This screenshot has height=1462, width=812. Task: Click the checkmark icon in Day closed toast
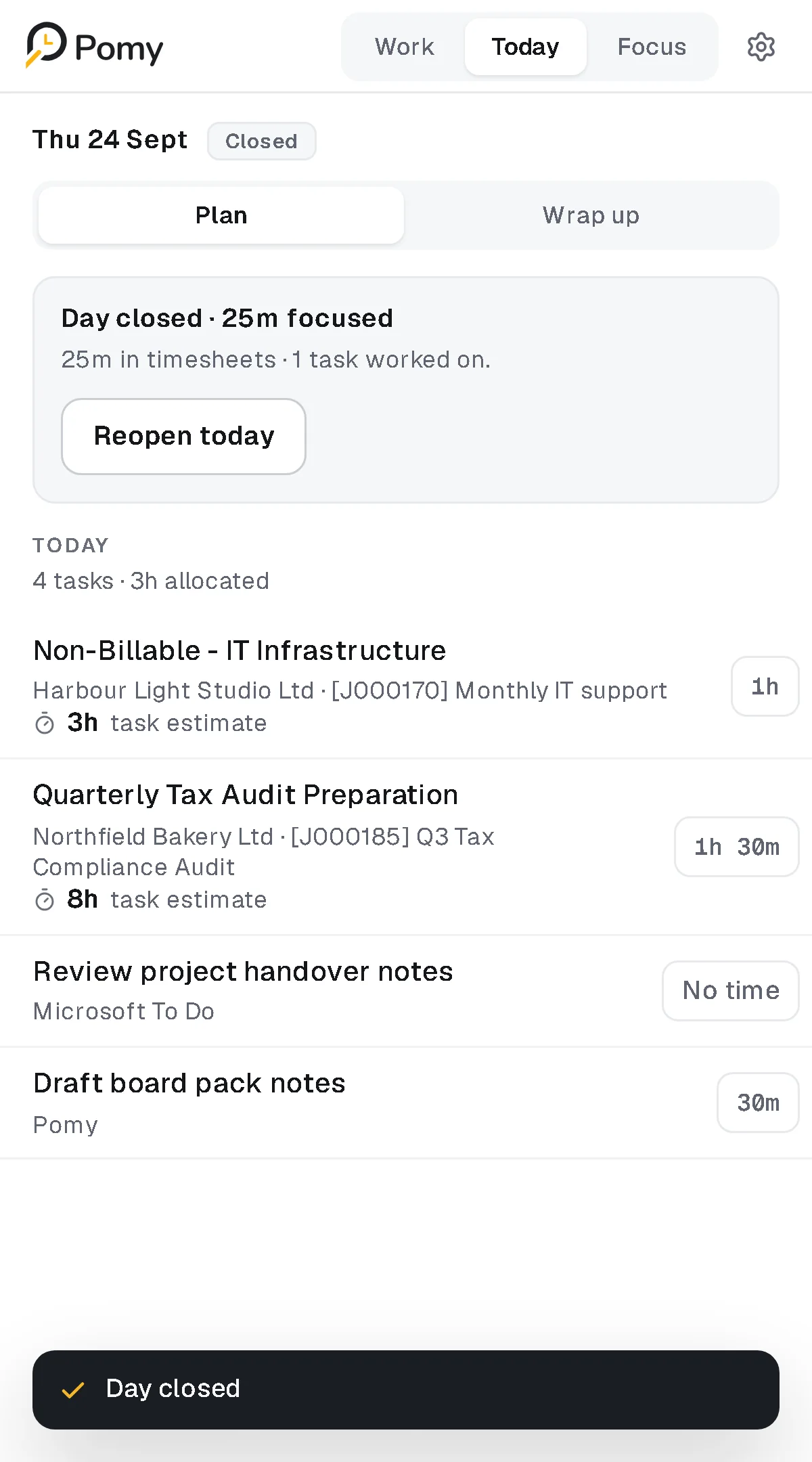(x=73, y=1390)
